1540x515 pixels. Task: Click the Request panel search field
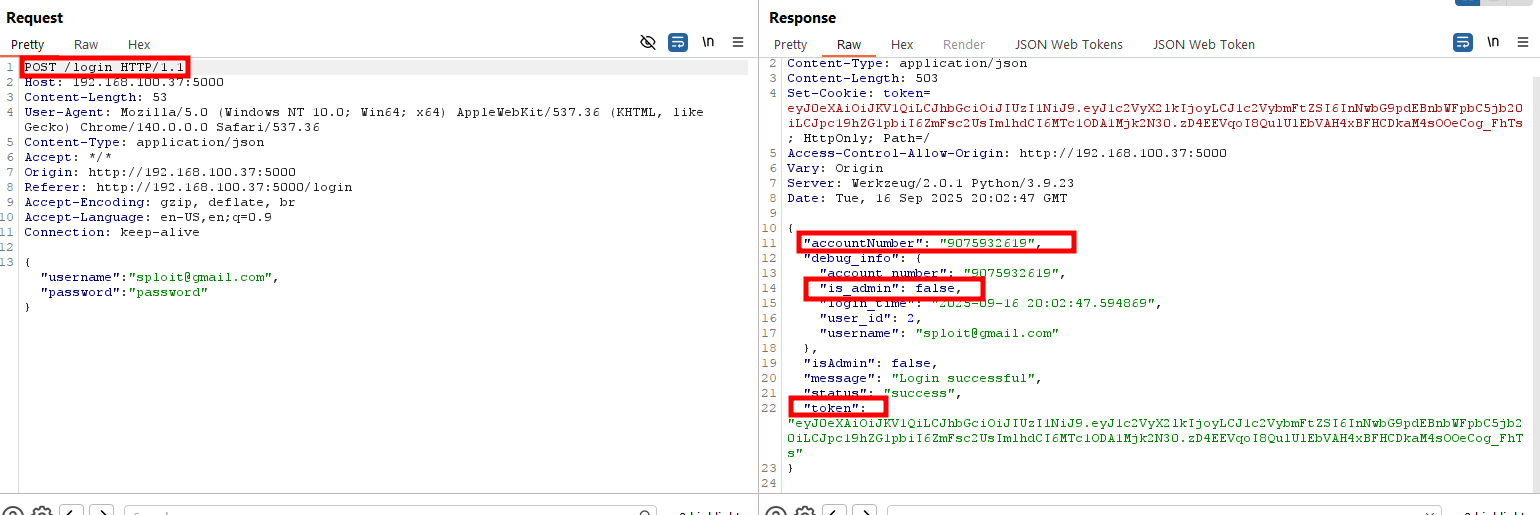coord(380,512)
